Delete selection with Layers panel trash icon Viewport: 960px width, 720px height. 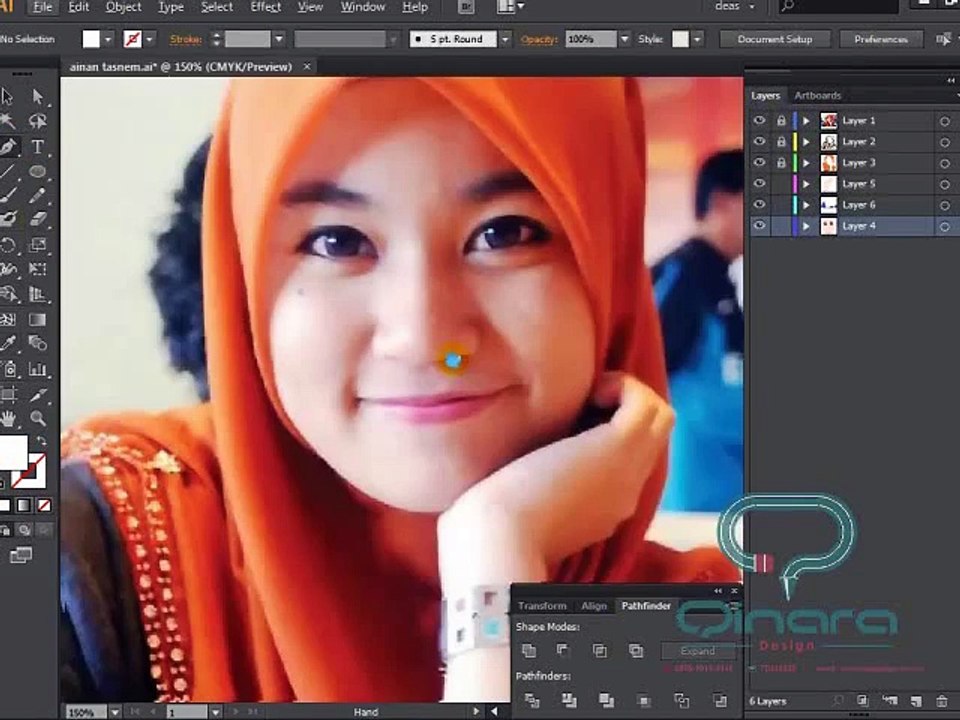coord(942,701)
